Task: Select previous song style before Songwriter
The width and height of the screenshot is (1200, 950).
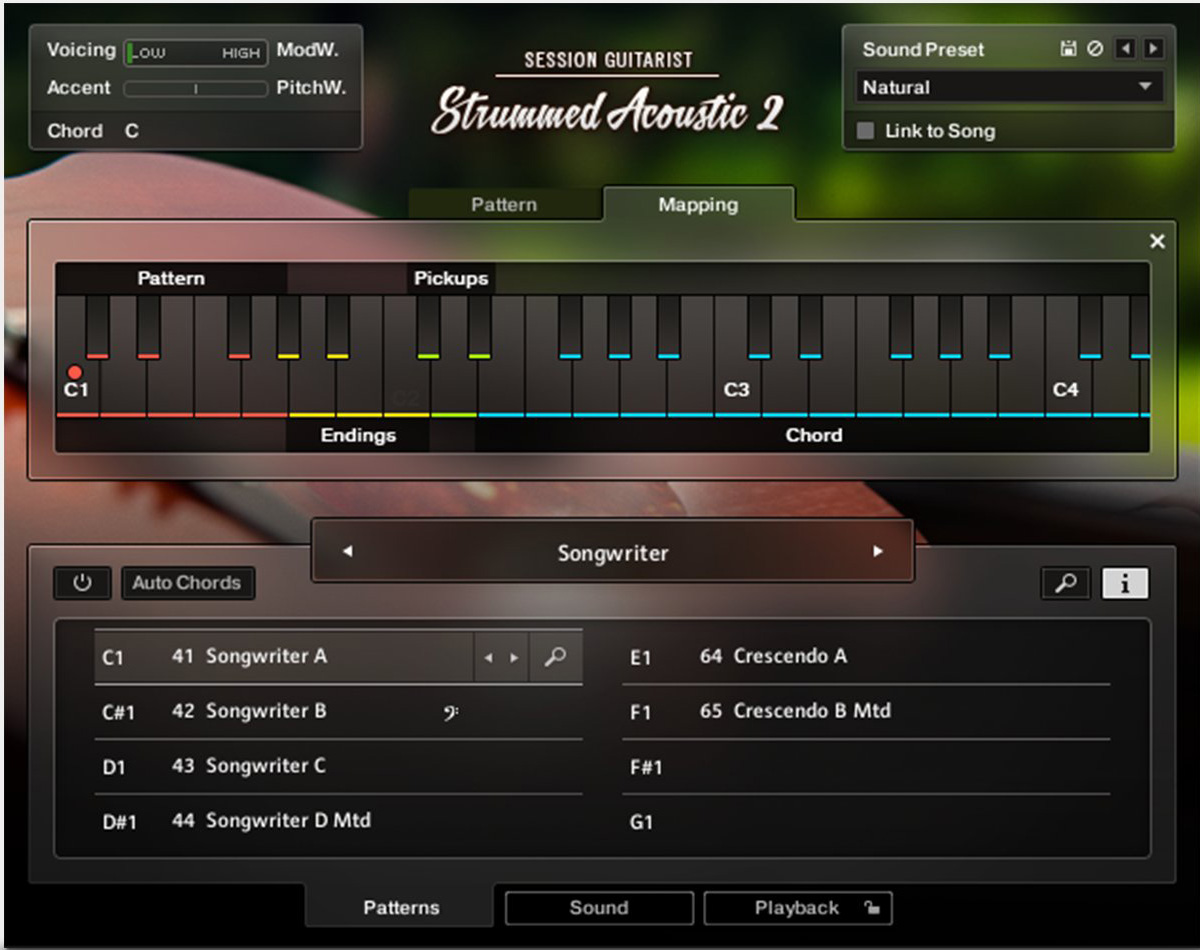Action: click(x=347, y=551)
